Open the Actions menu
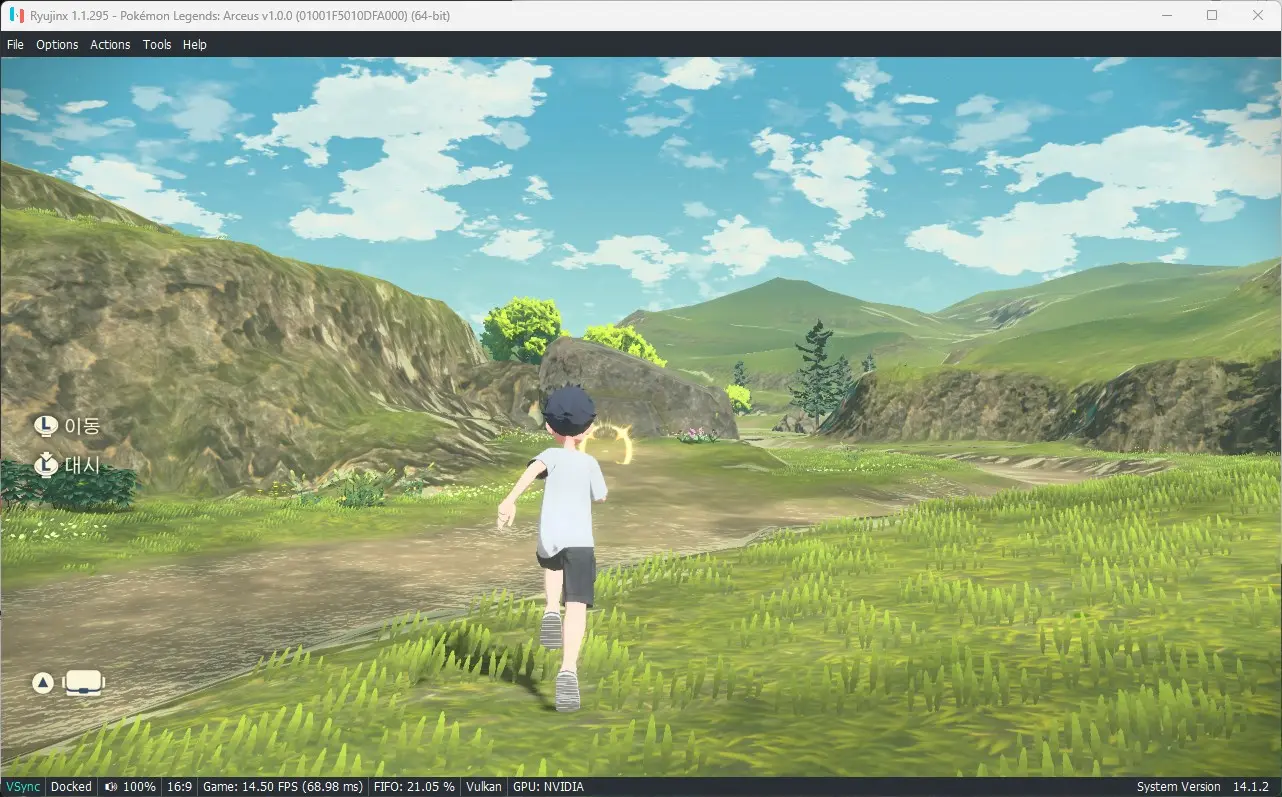 [110, 44]
